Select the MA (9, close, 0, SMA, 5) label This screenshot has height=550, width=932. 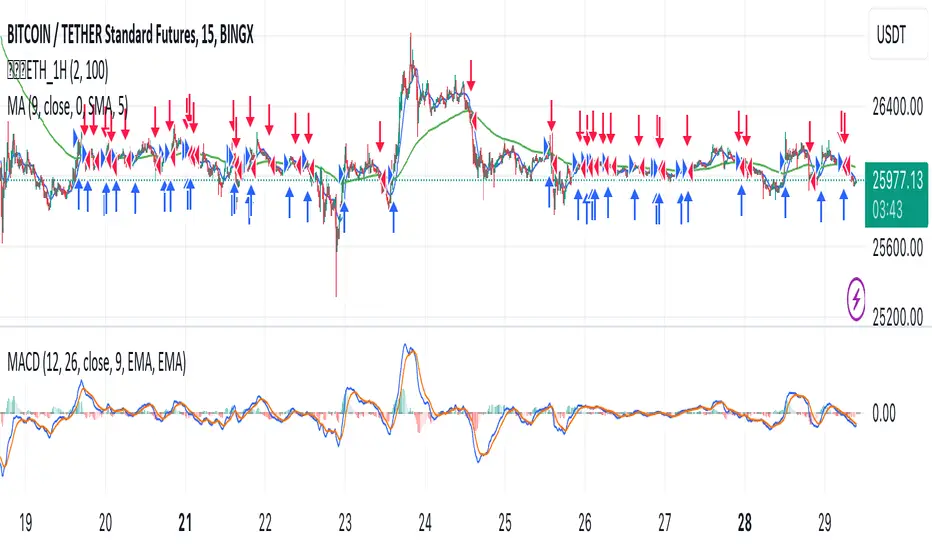67,106
